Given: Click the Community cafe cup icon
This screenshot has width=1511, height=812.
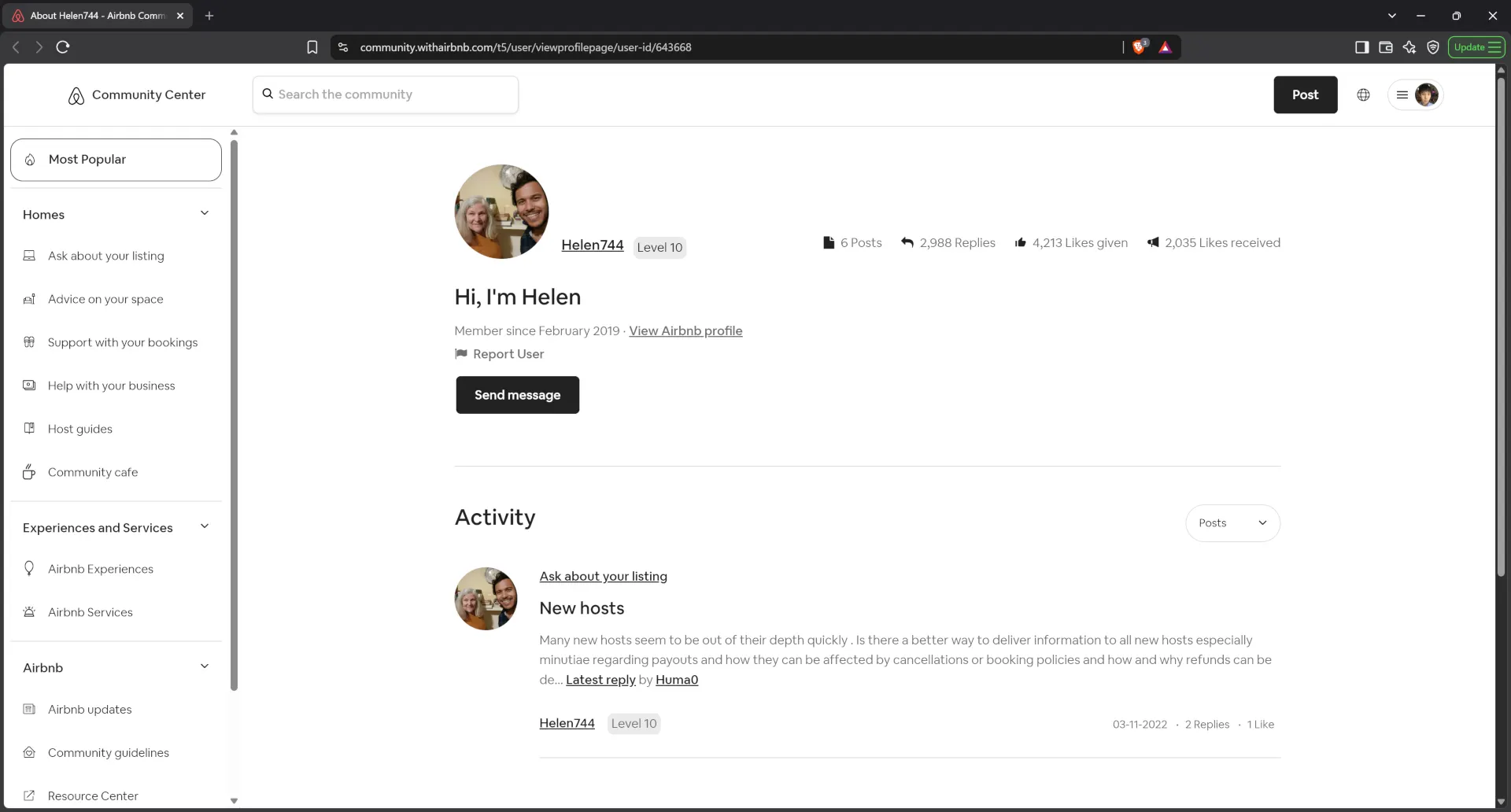Looking at the screenshot, I should click(x=29, y=472).
